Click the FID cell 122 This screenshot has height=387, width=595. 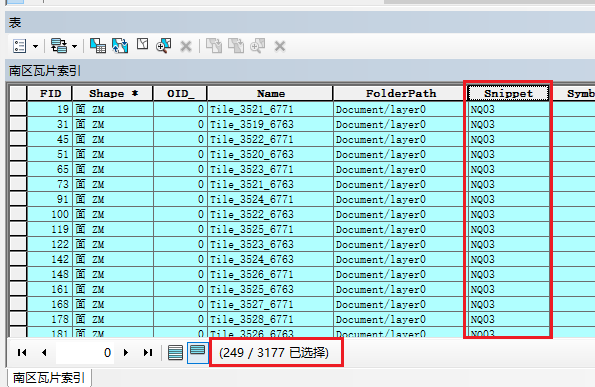50,244
